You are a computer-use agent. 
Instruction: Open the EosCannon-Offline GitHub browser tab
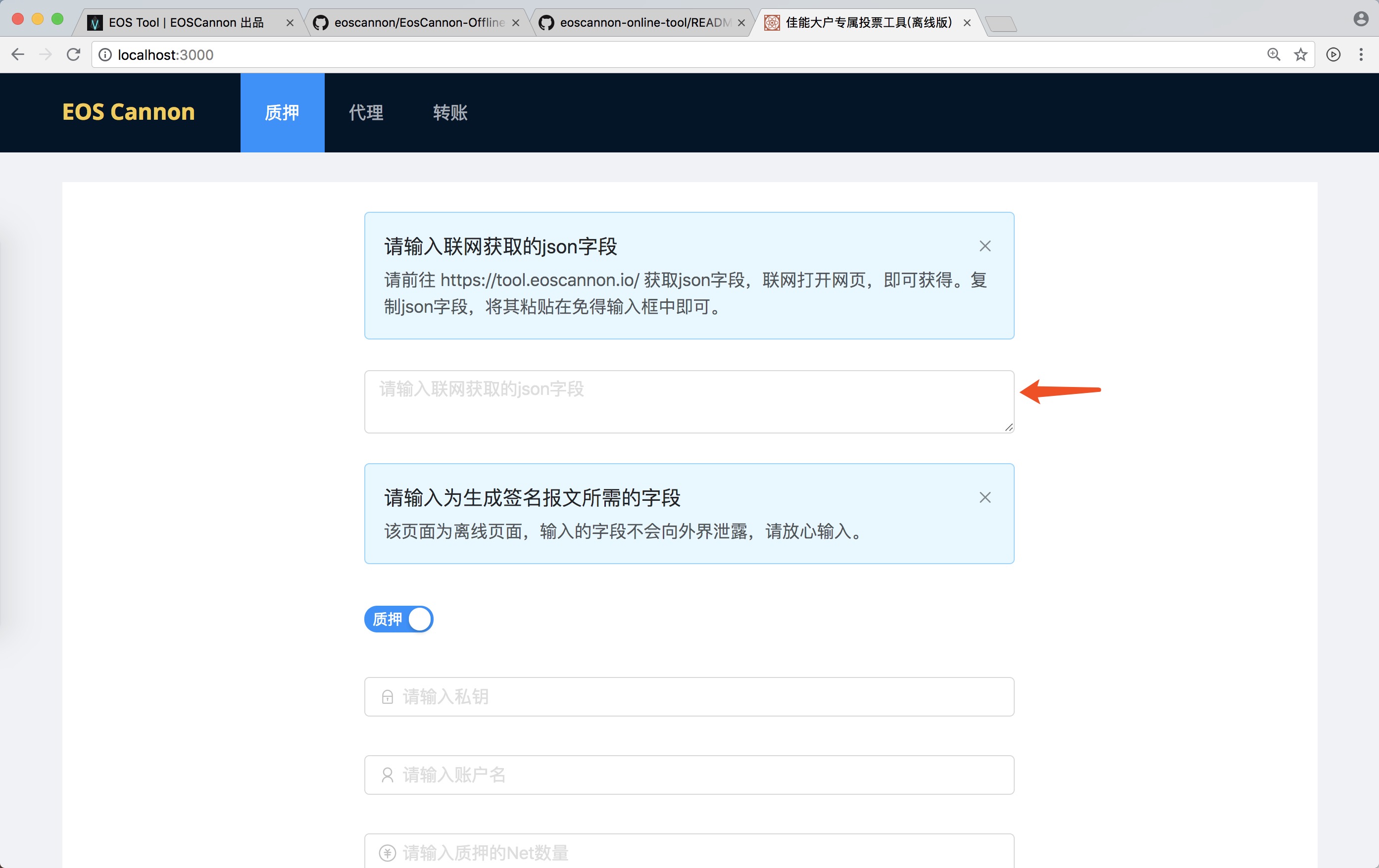click(x=418, y=22)
